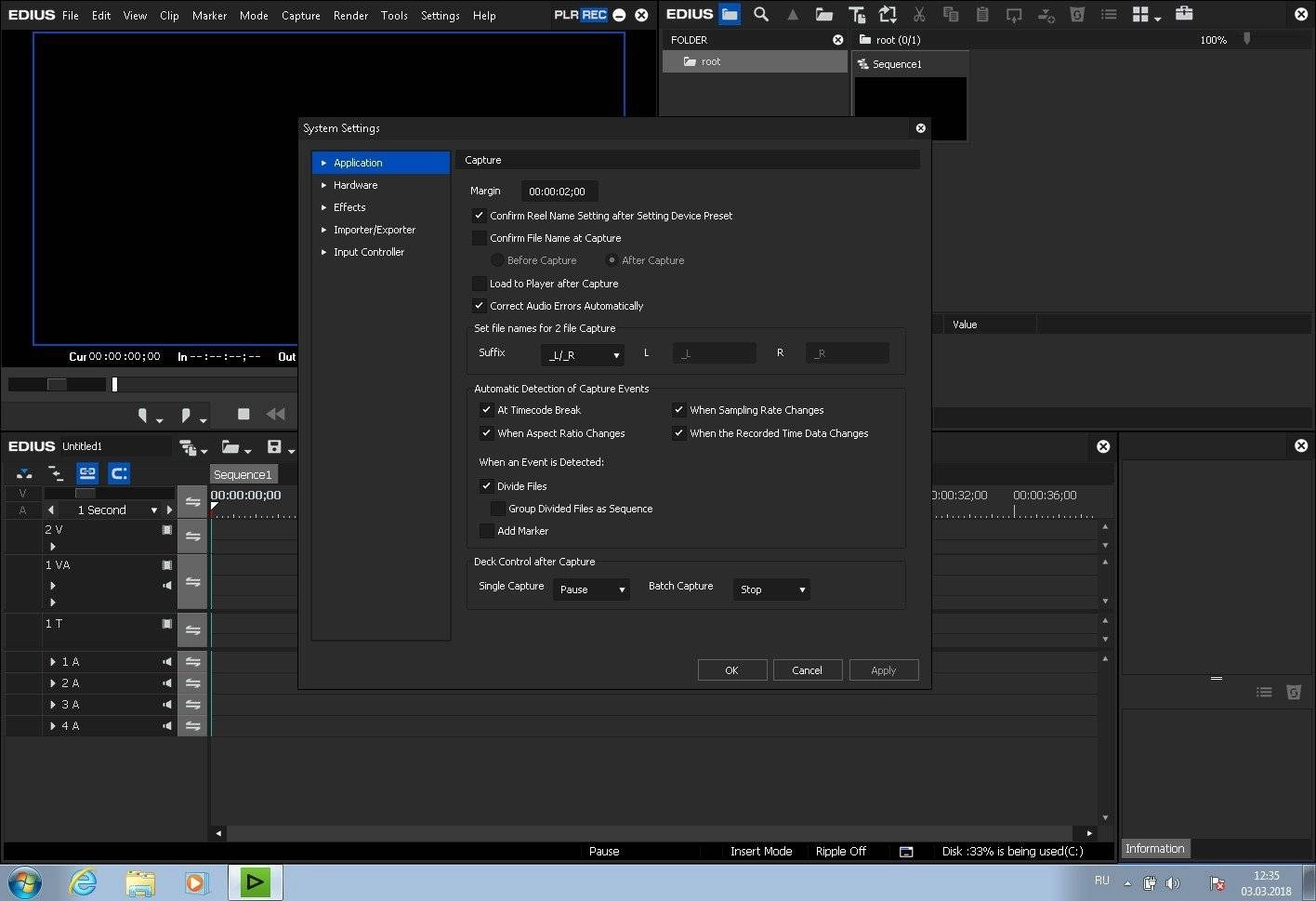
Task: Click the Apply button in System Settings
Action: coord(884,670)
